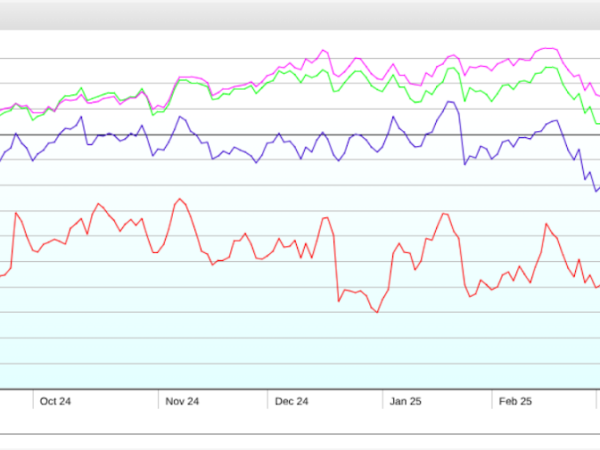600x450 pixels.
Task: Click the Dec 24 axis label
Action: point(292,401)
